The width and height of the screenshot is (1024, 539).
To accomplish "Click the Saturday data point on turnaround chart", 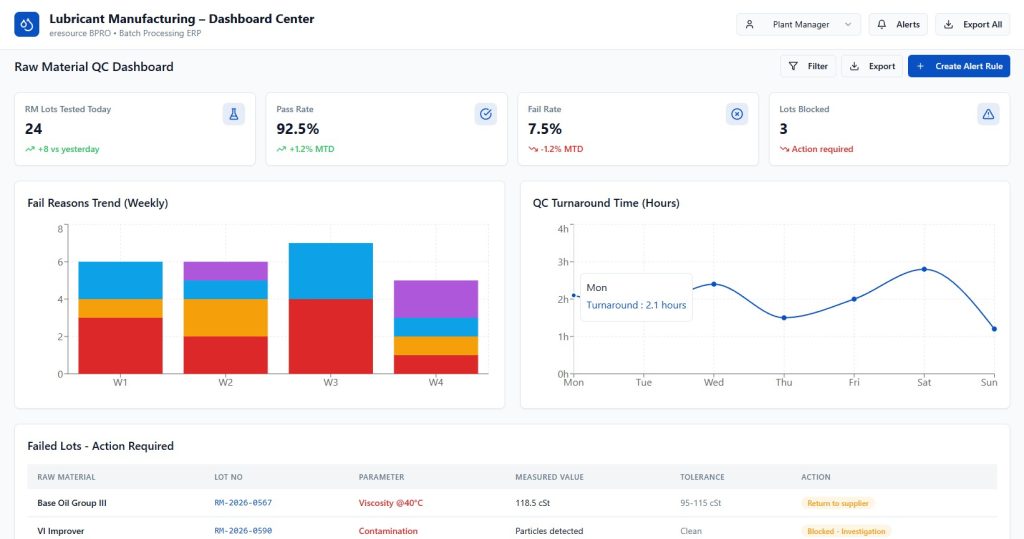I will [x=924, y=269].
